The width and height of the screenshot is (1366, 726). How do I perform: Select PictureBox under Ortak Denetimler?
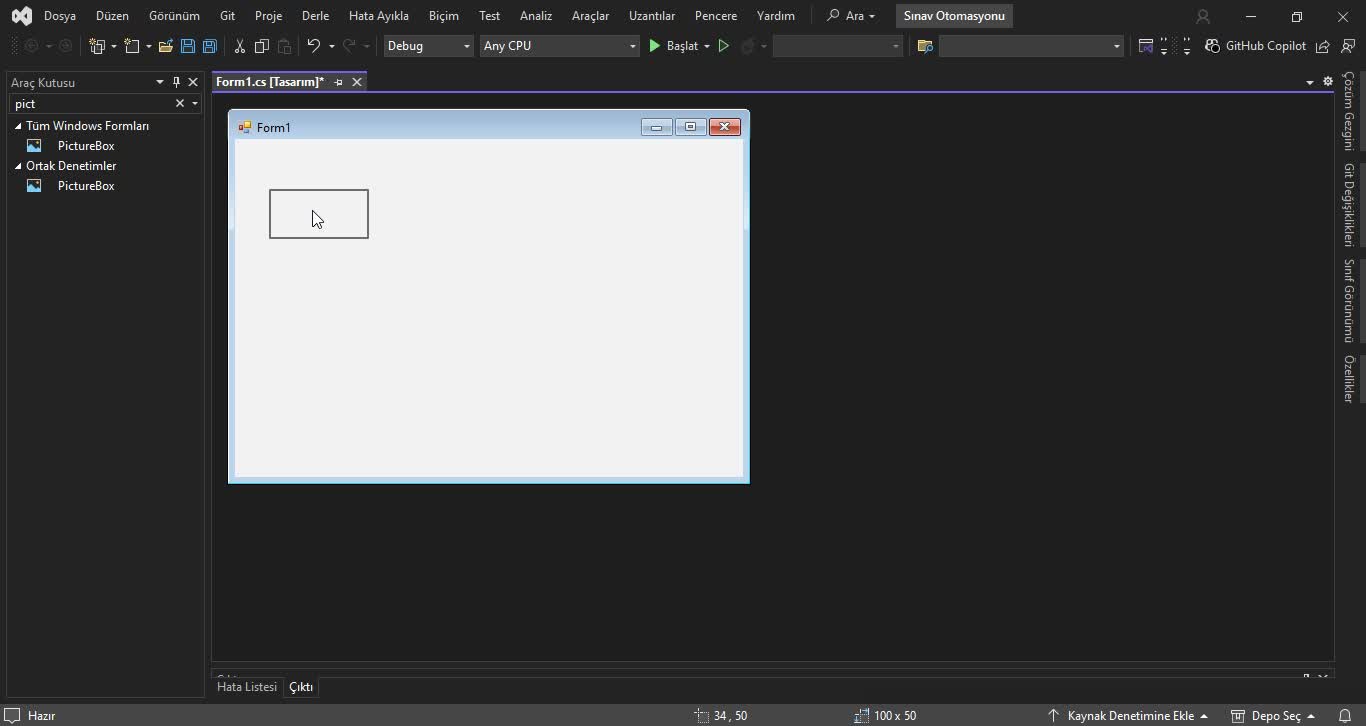[86, 186]
